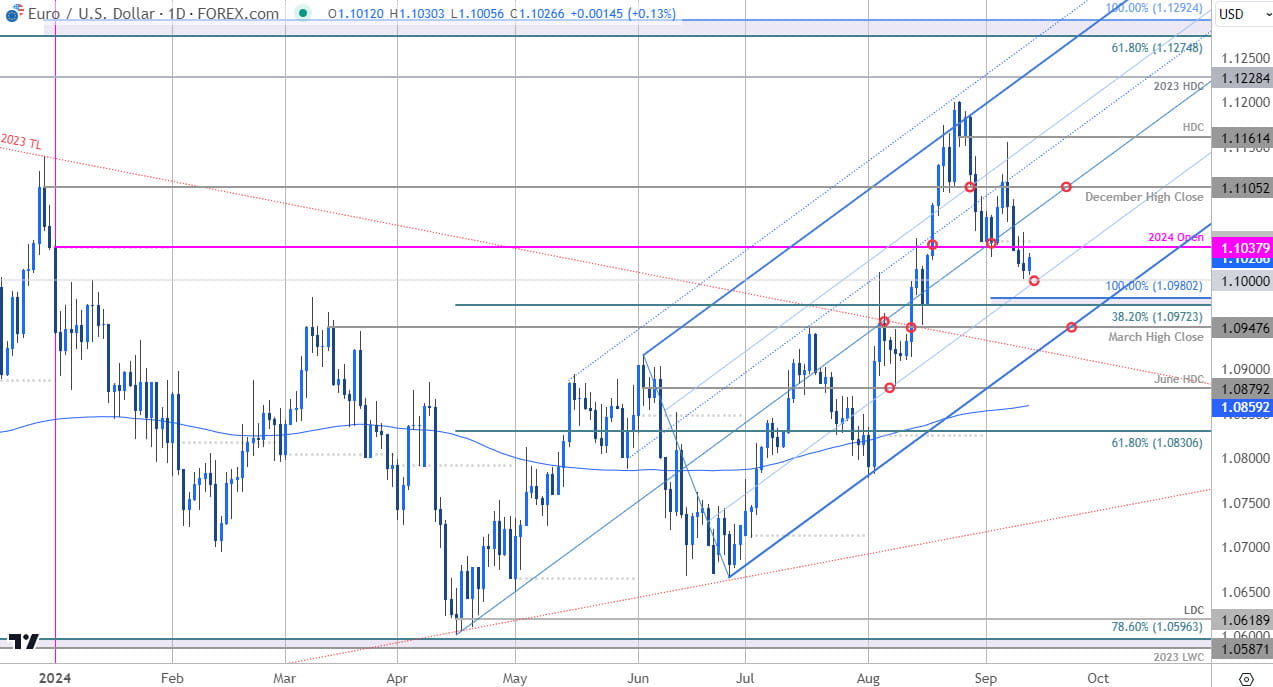This screenshot has width=1273, height=687.
Task: Click Aug on the time axis
Action: pos(868,678)
